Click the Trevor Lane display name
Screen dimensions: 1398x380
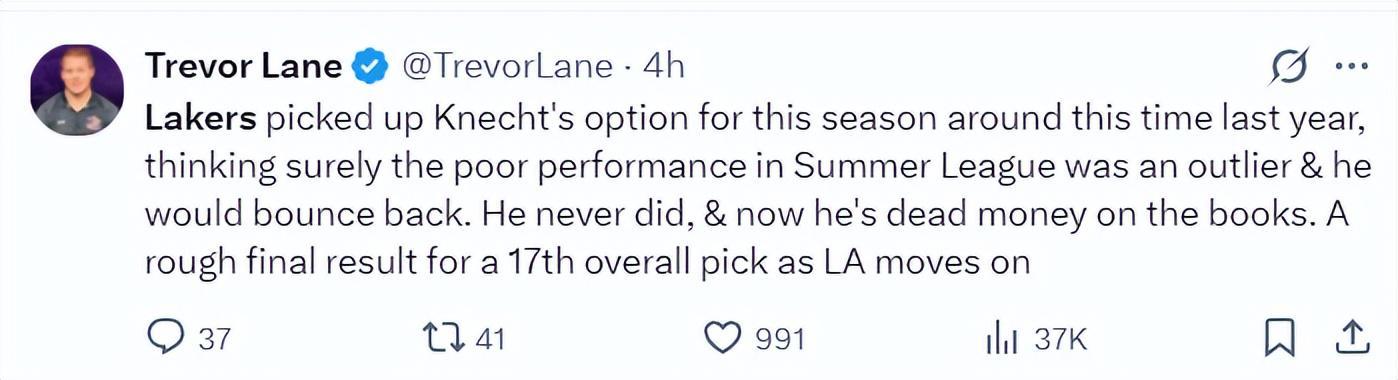pyautogui.click(x=243, y=67)
